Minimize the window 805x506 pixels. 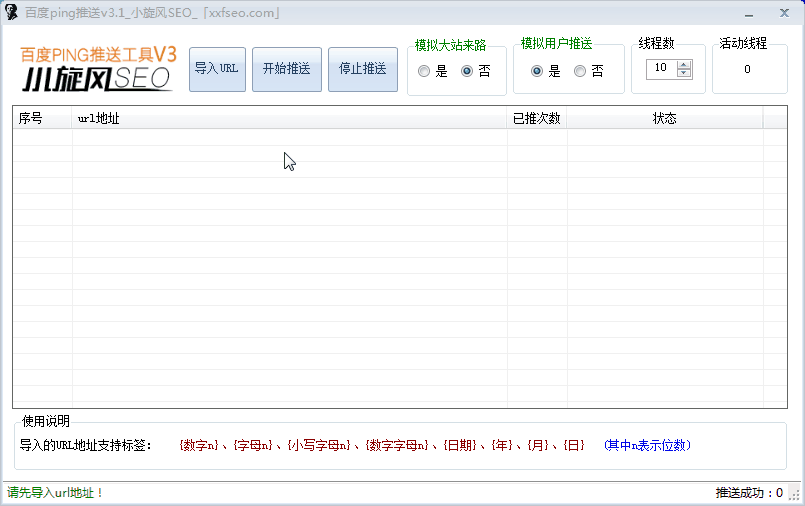coord(749,13)
